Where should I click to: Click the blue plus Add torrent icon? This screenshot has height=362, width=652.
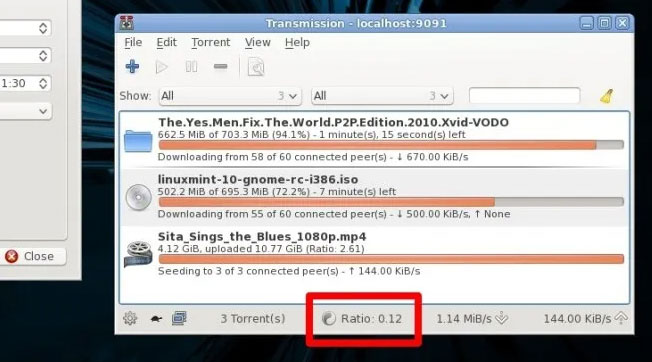[132, 66]
